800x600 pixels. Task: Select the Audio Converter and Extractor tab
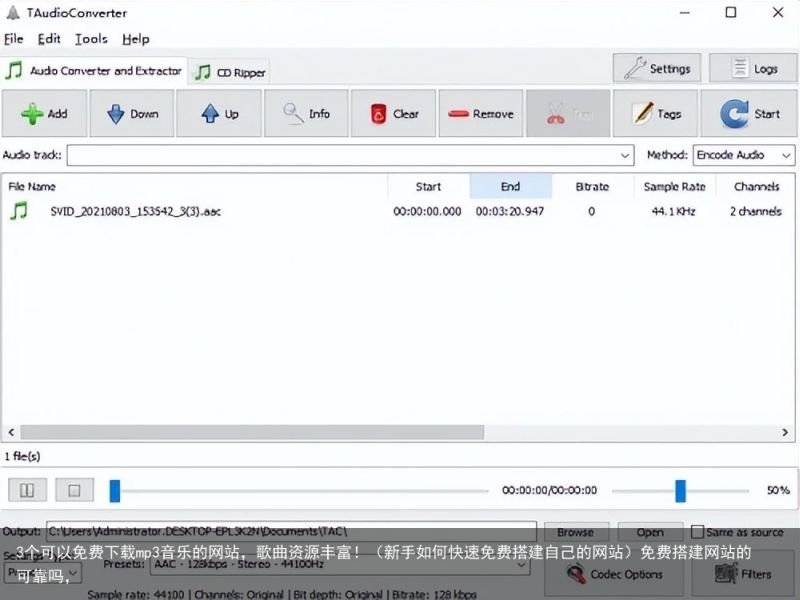[94, 70]
